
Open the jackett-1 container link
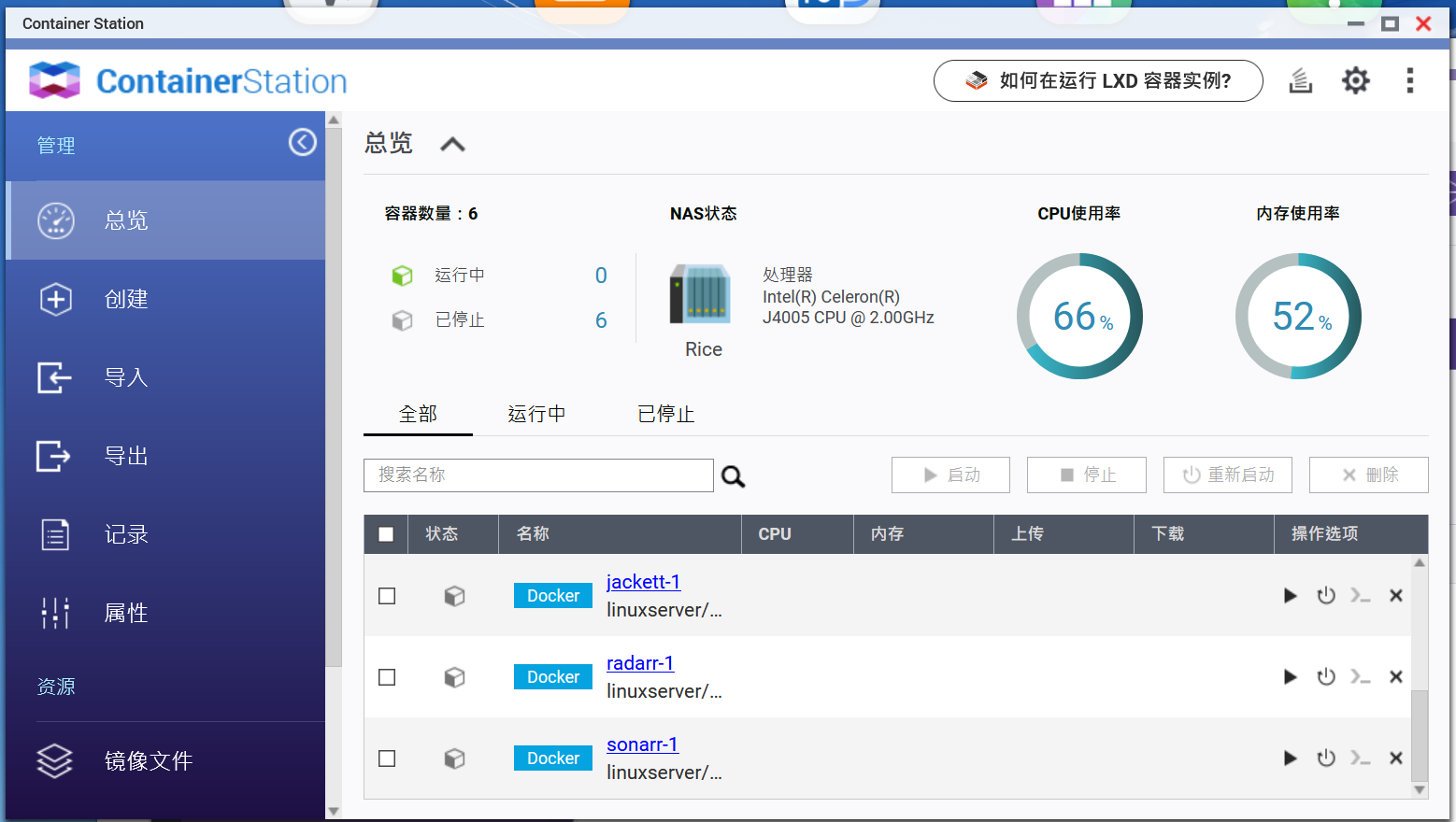tap(643, 581)
